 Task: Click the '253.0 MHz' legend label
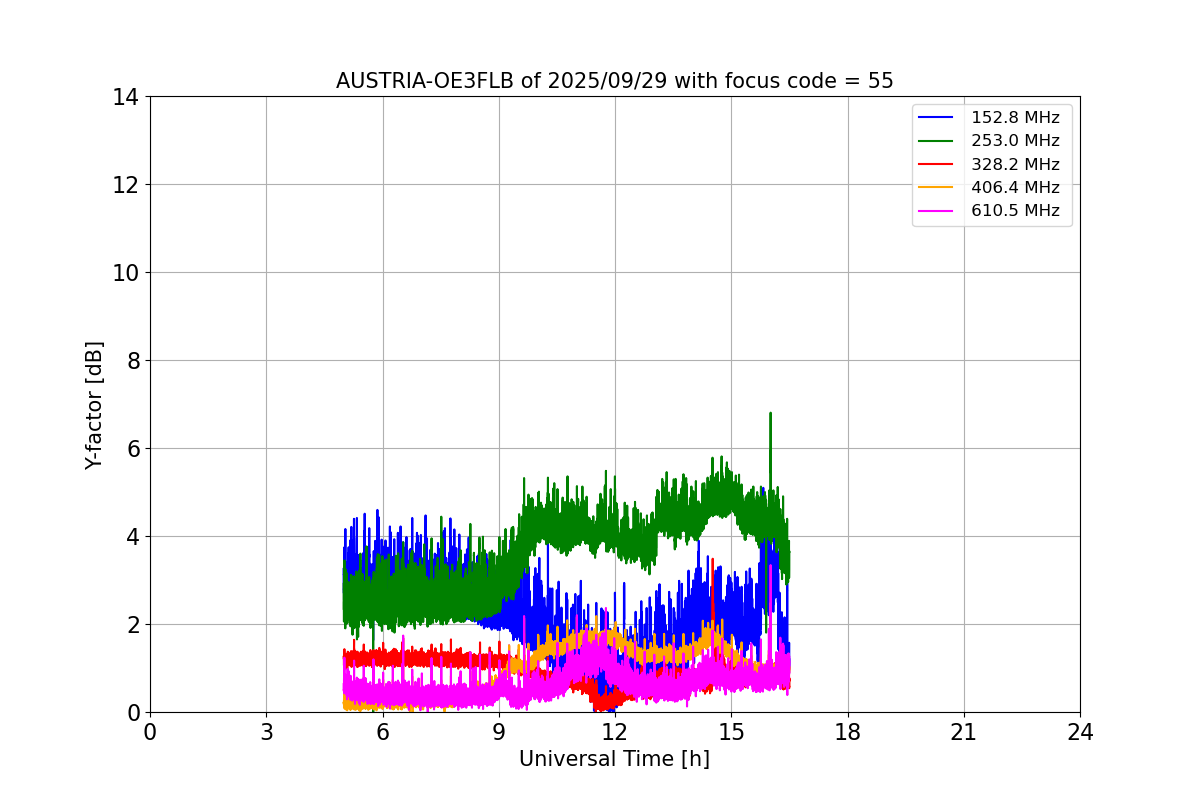tap(1015, 141)
